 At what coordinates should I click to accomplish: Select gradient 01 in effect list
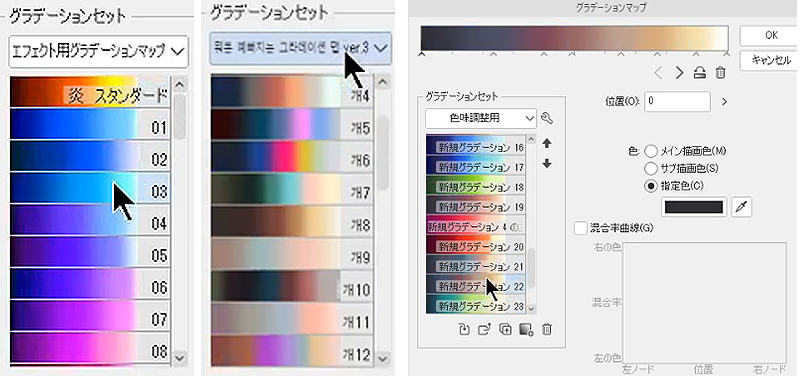[90, 124]
